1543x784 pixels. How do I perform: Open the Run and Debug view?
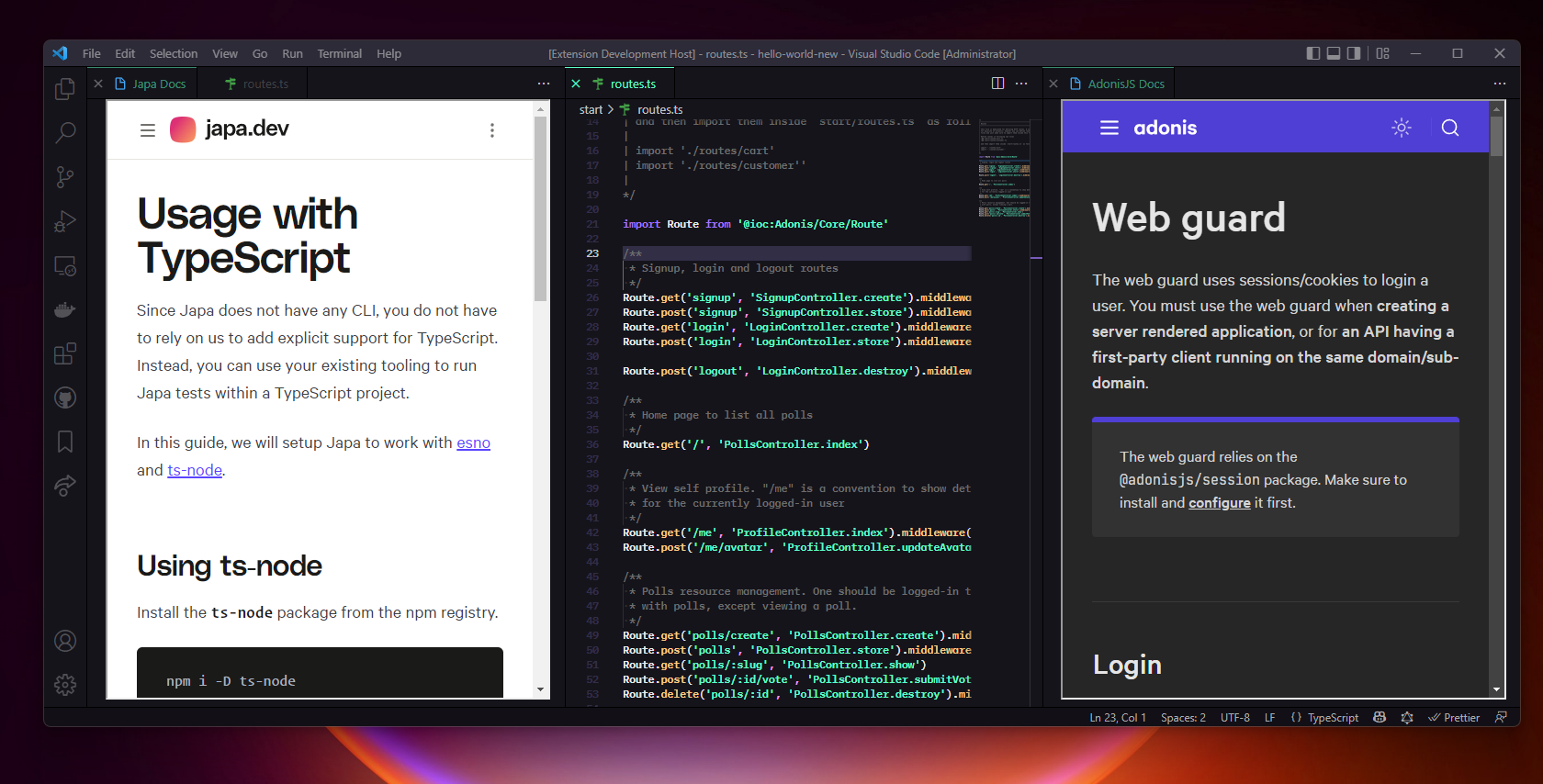65,221
